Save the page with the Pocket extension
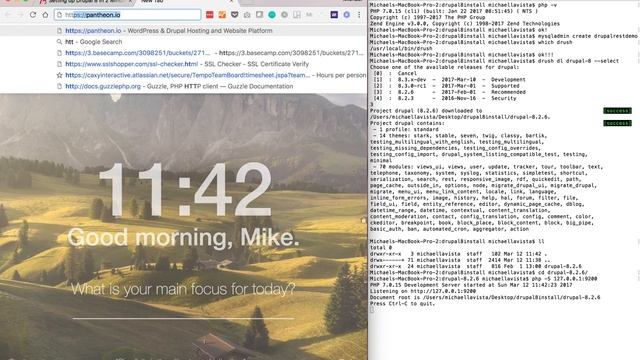This screenshot has width=640, height=360. coord(235,15)
